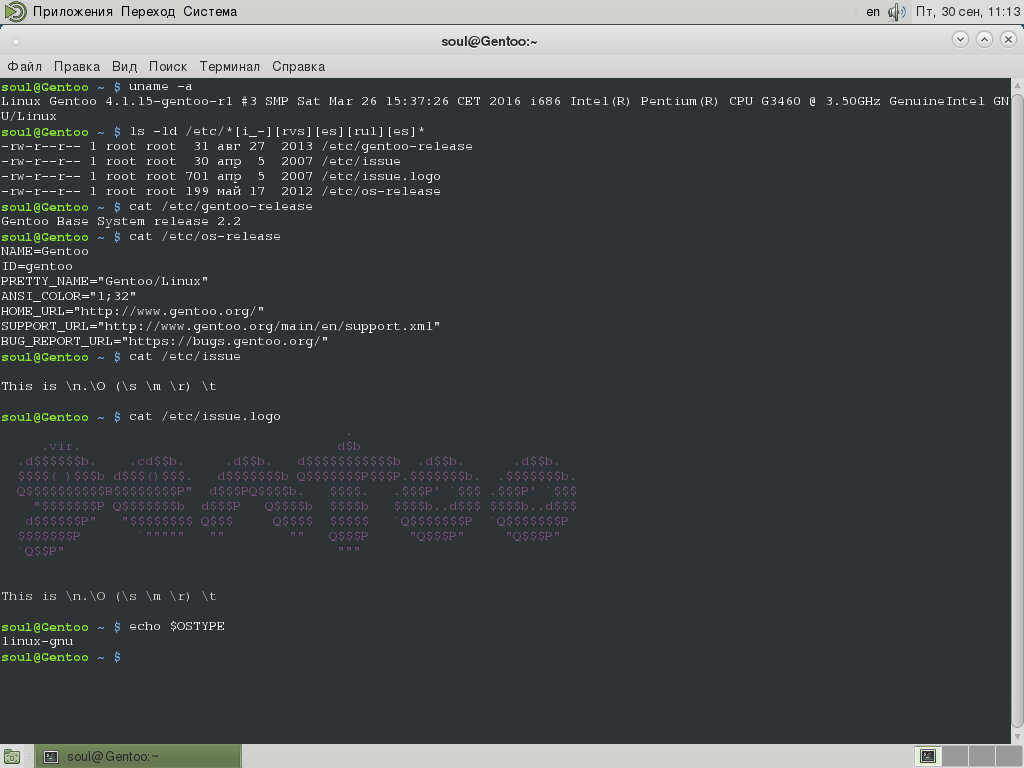This screenshot has height=768, width=1024.
Task: Maximize the terminal using the up-chevron button
Action: click(984, 39)
